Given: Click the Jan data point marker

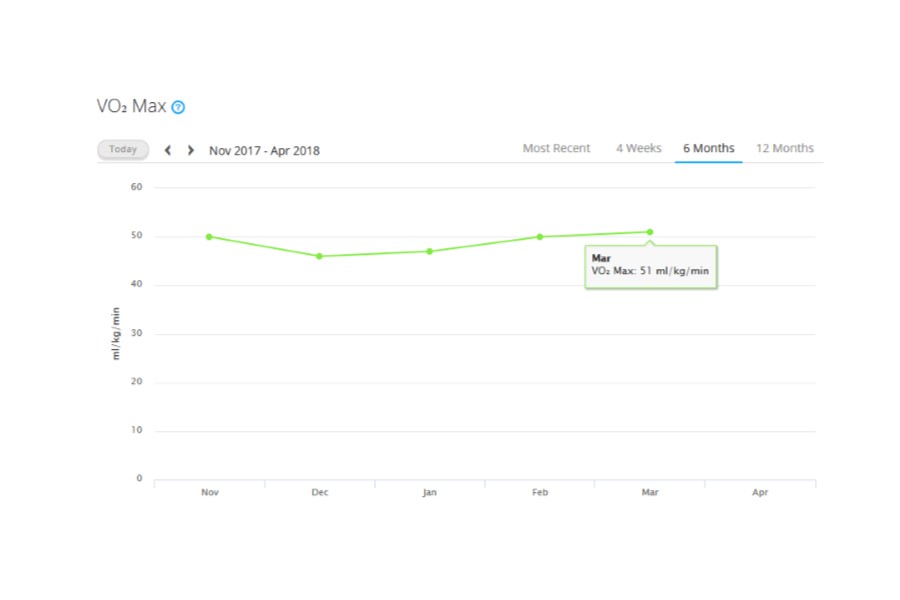Looking at the screenshot, I should pyautogui.click(x=429, y=251).
